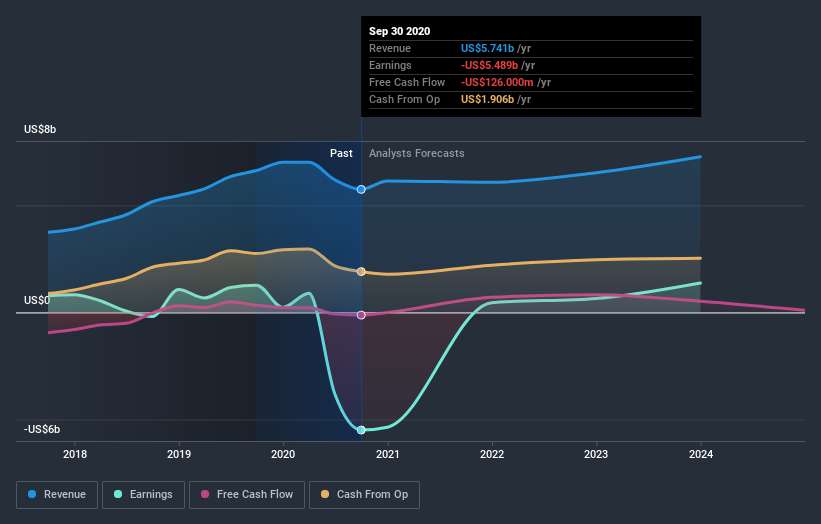Click the 2023 x-axis label
The width and height of the screenshot is (821, 524).
coord(596,454)
